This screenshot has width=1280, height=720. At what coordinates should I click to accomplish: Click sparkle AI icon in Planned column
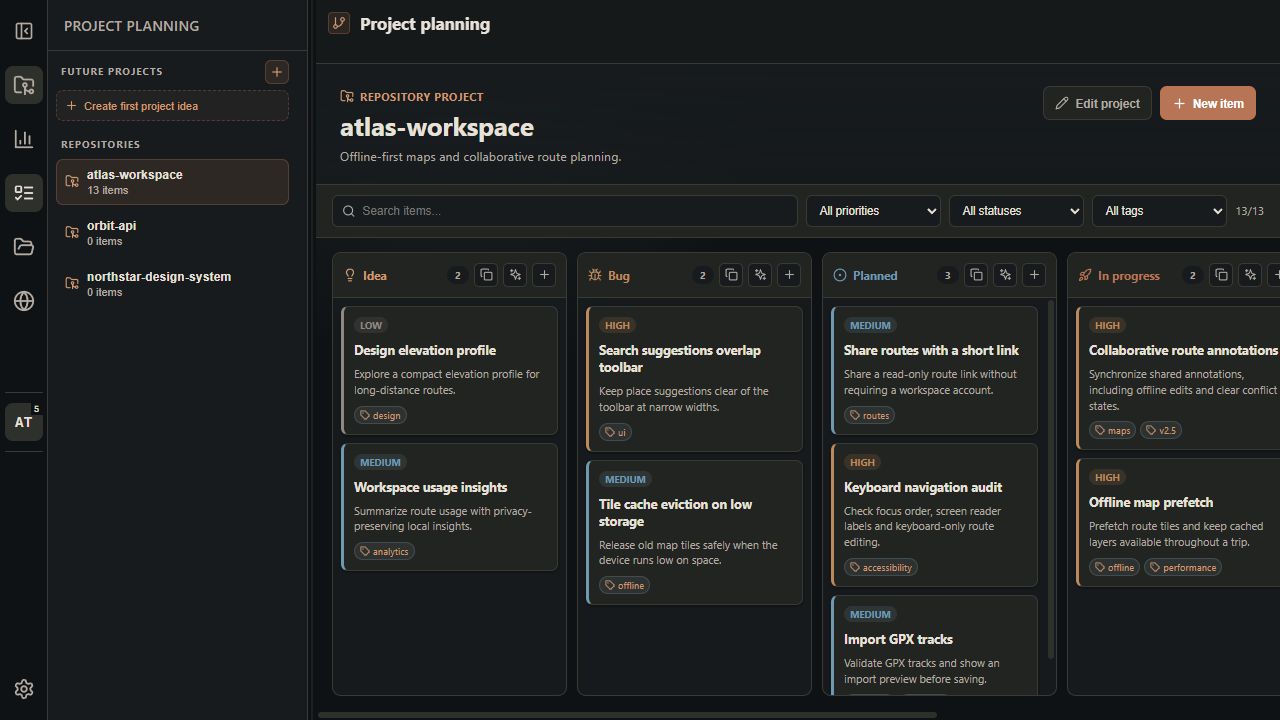click(1005, 275)
